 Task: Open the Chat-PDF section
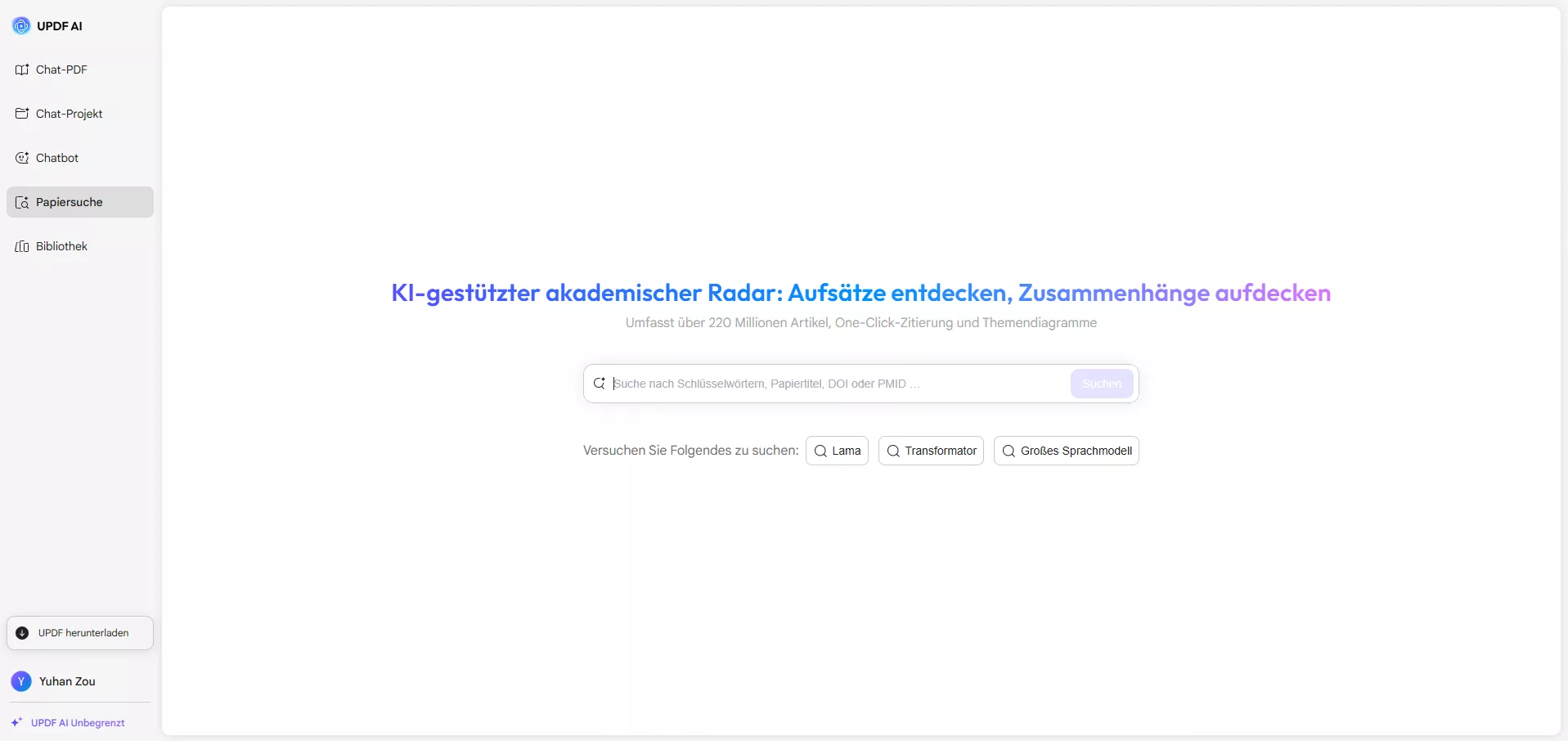80,70
